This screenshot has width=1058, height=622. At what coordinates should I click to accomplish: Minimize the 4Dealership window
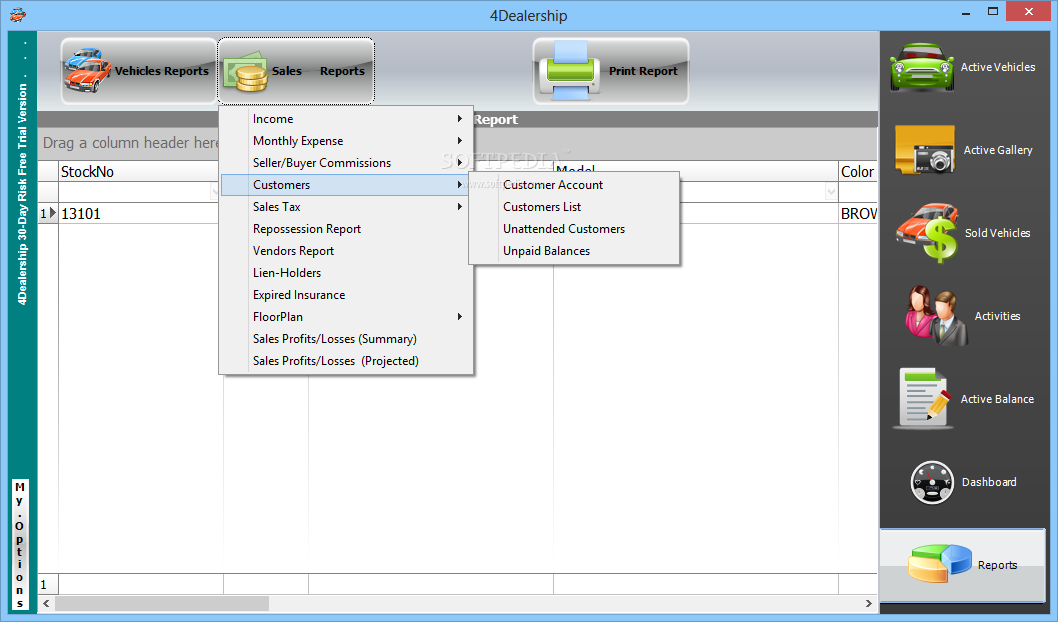[x=966, y=13]
